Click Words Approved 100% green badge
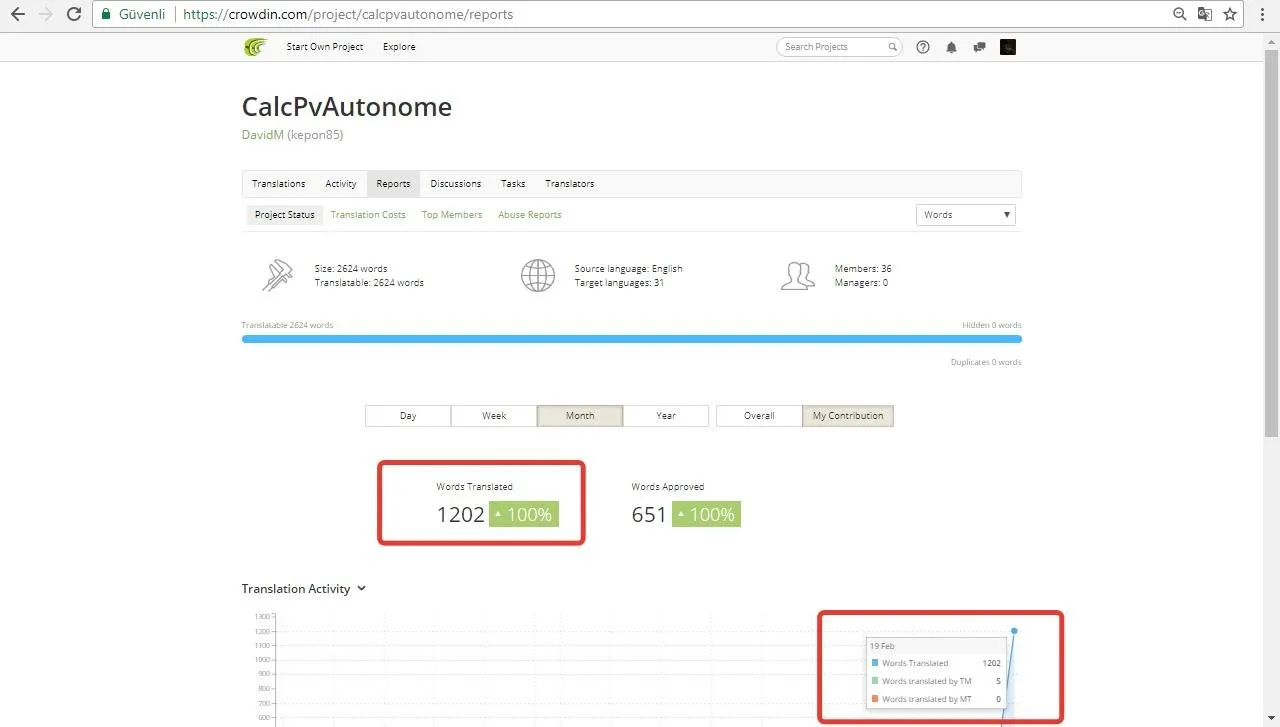The image size is (1280, 727). (x=706, y=515)
